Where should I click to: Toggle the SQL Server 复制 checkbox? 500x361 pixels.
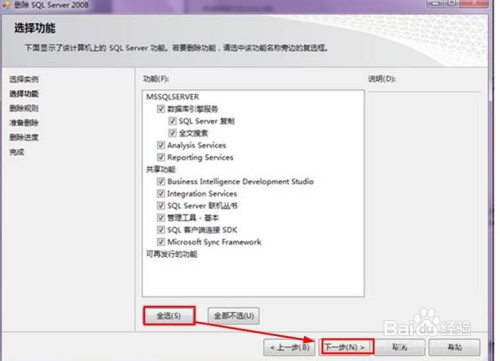pyautogui.click(x=172, y=121)
